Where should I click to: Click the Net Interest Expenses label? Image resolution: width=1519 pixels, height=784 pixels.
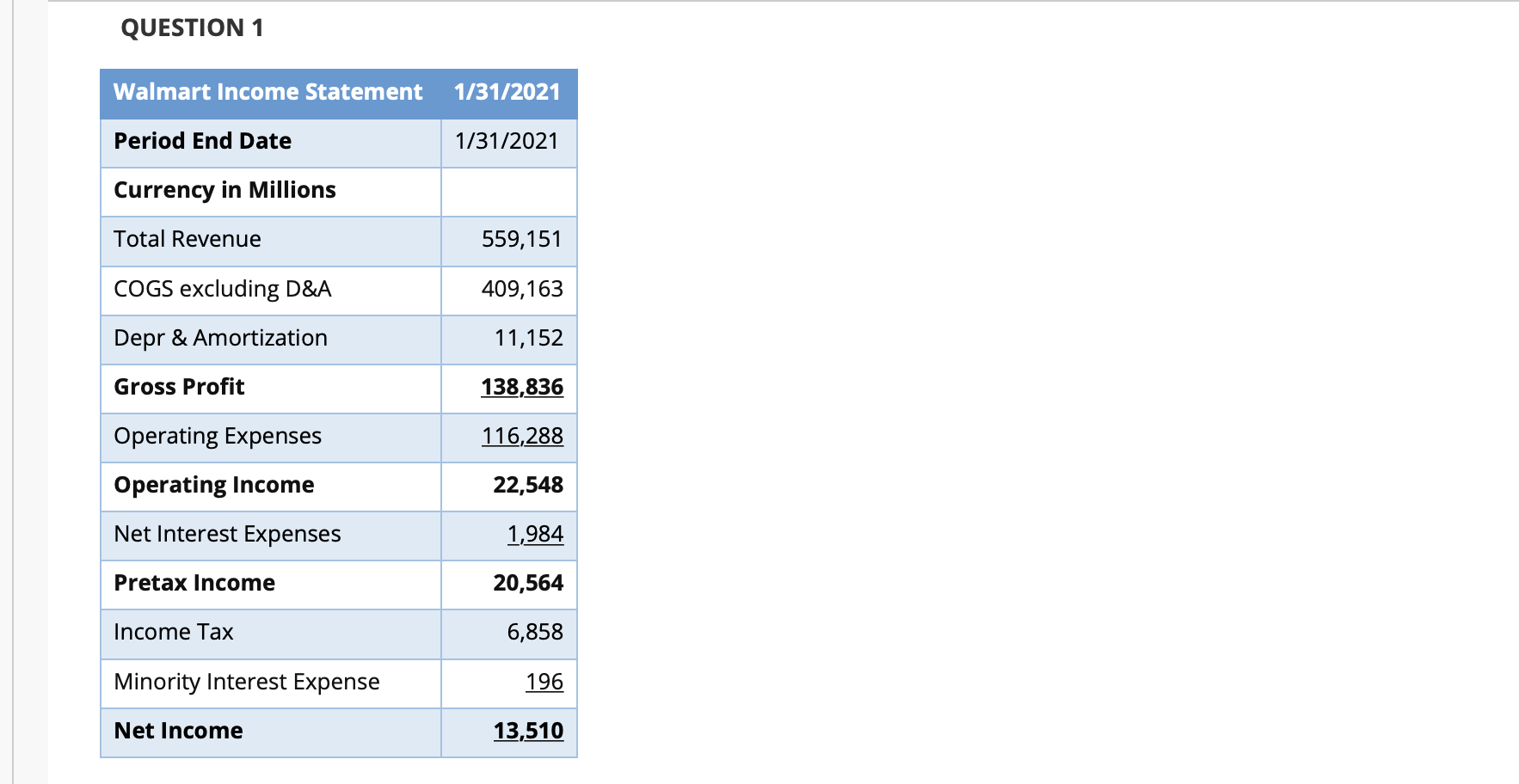[x=228, y=534]
